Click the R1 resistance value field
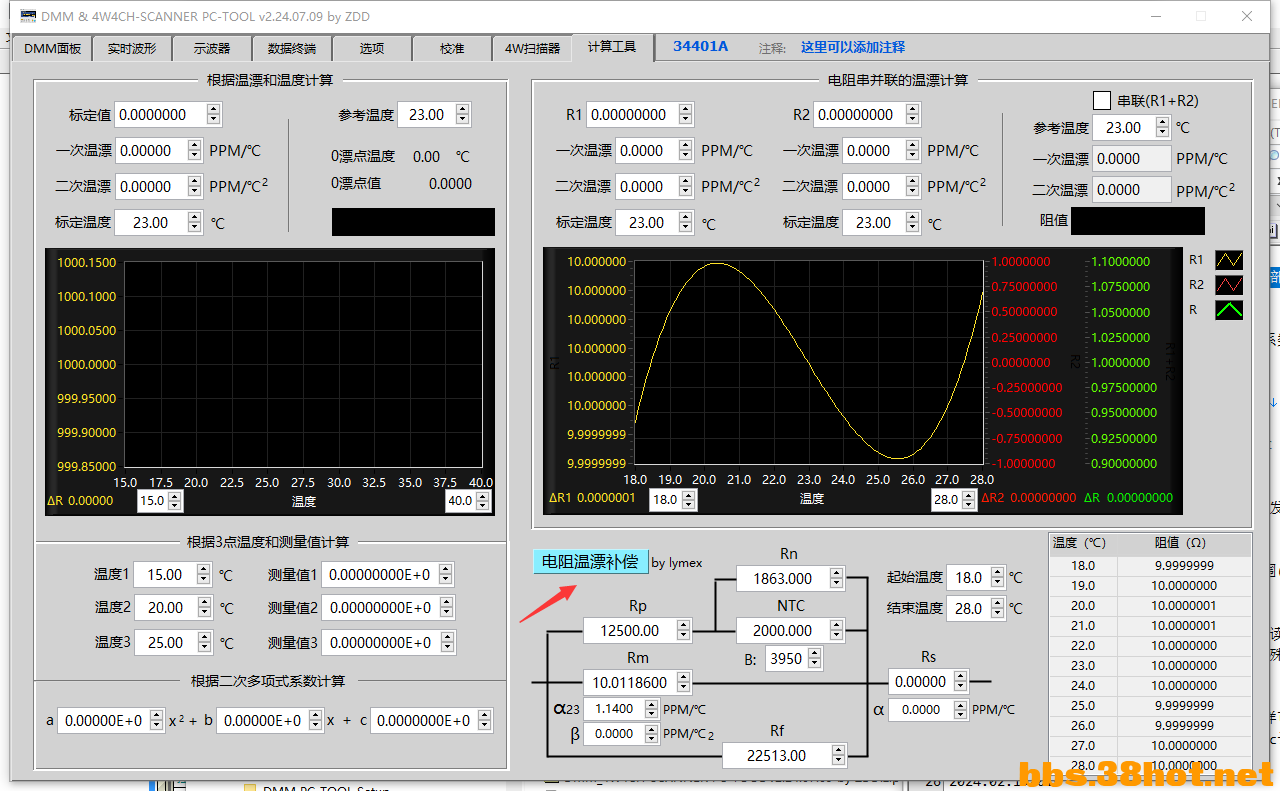Screen dimensions: 1280x791 pos(631,115)
